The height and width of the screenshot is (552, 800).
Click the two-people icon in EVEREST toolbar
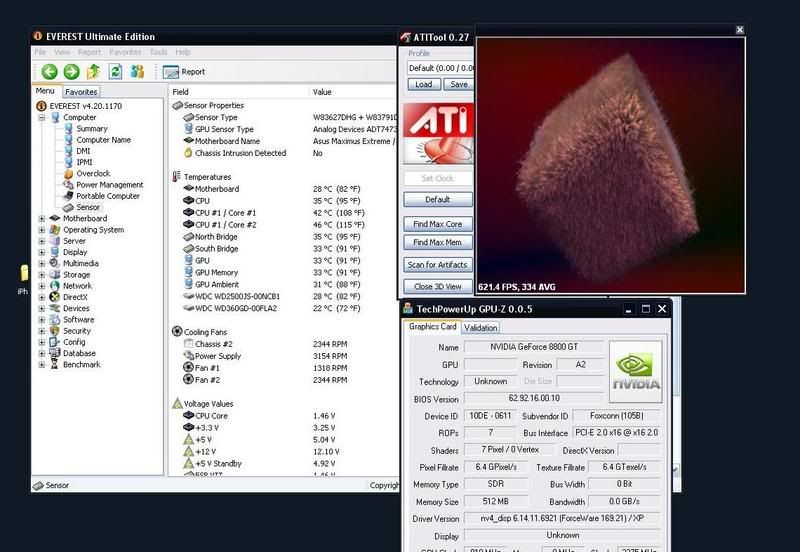coord(137,71)
